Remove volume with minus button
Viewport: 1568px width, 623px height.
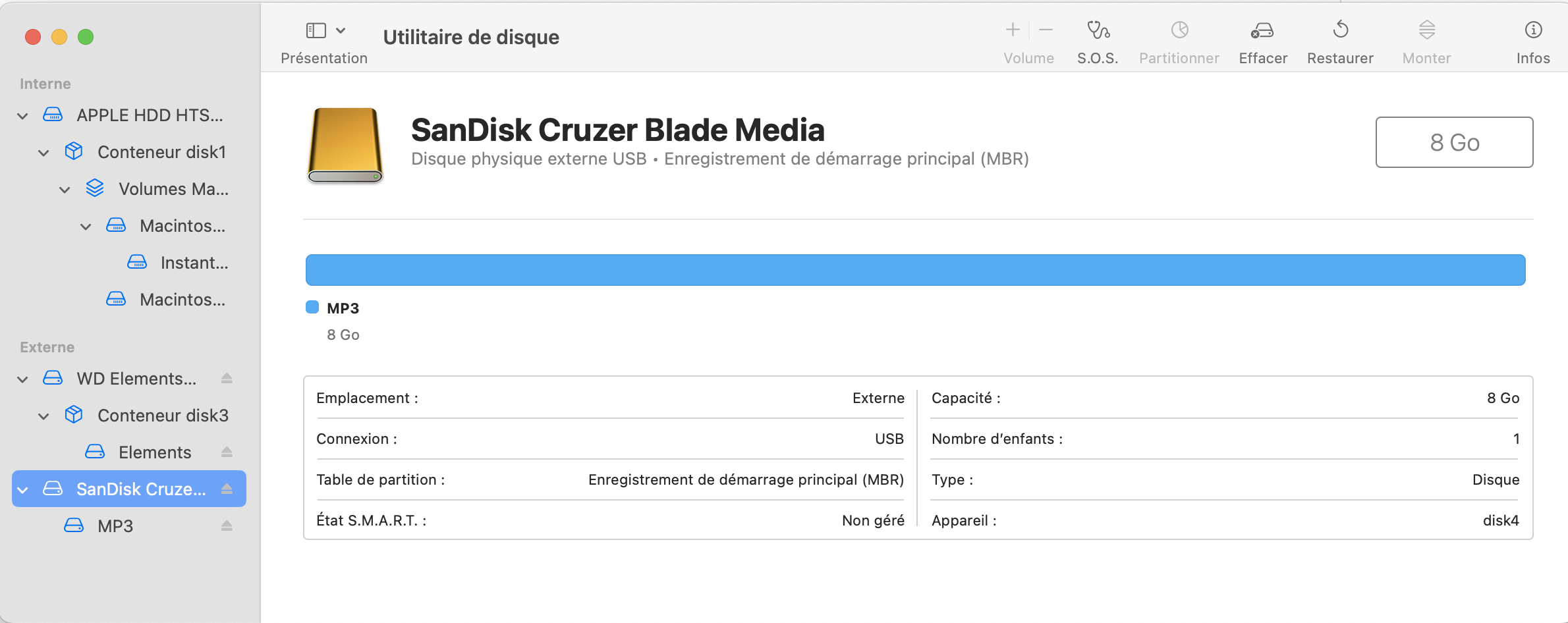click(x=1046, y=30)
